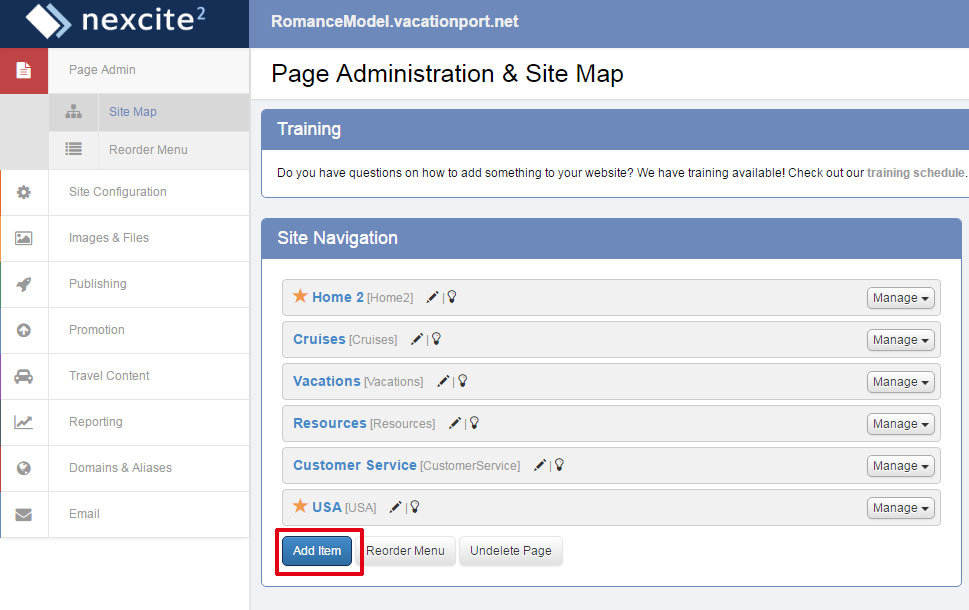The height and width of the screenshot is (610, 969).
Task: Click the Images & Files picture icon
Action: 23,238
